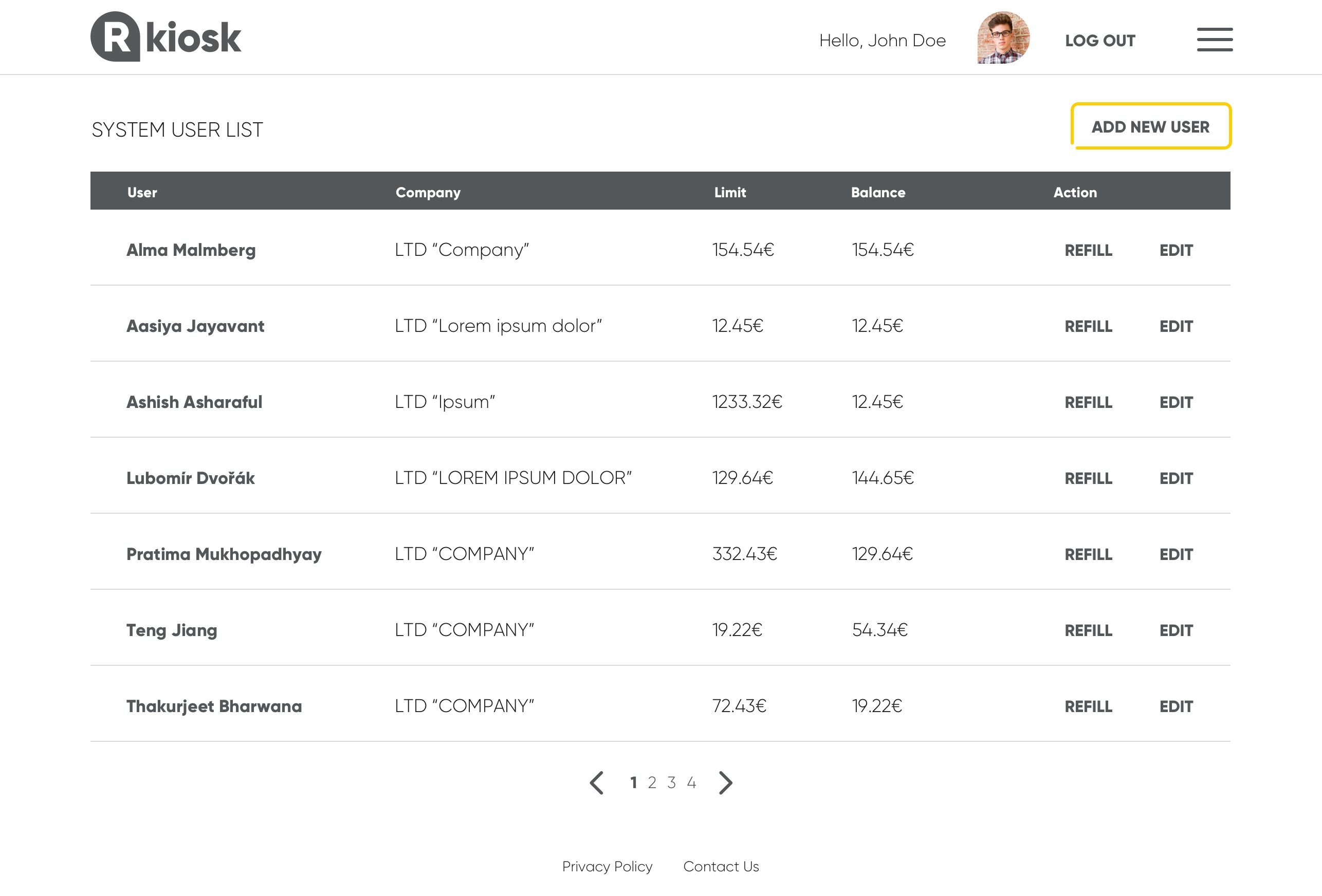
Task: Click the 144.65€ balance value
Action: point(883,478)
